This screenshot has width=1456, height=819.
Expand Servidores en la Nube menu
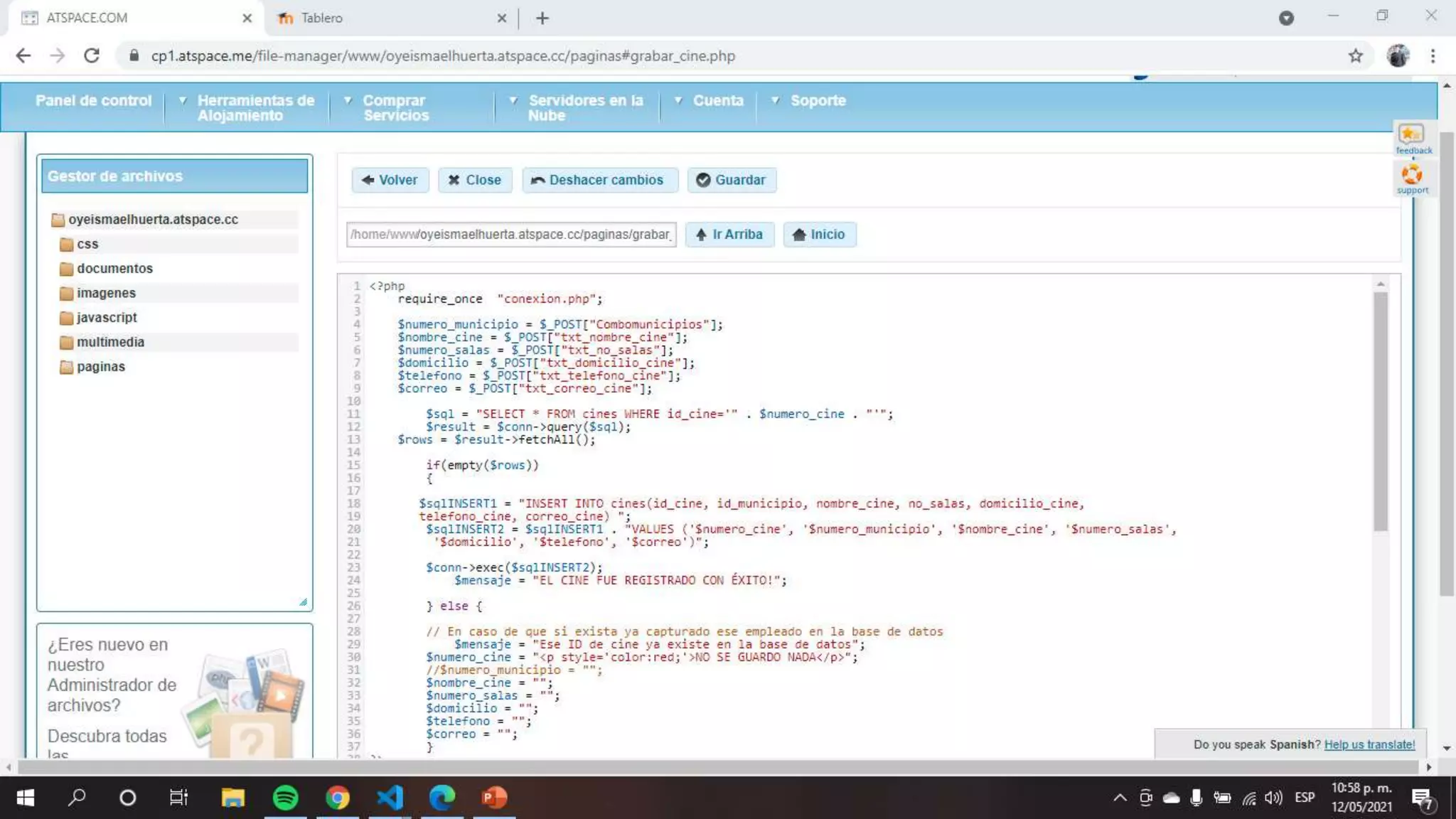pos(585,108)
